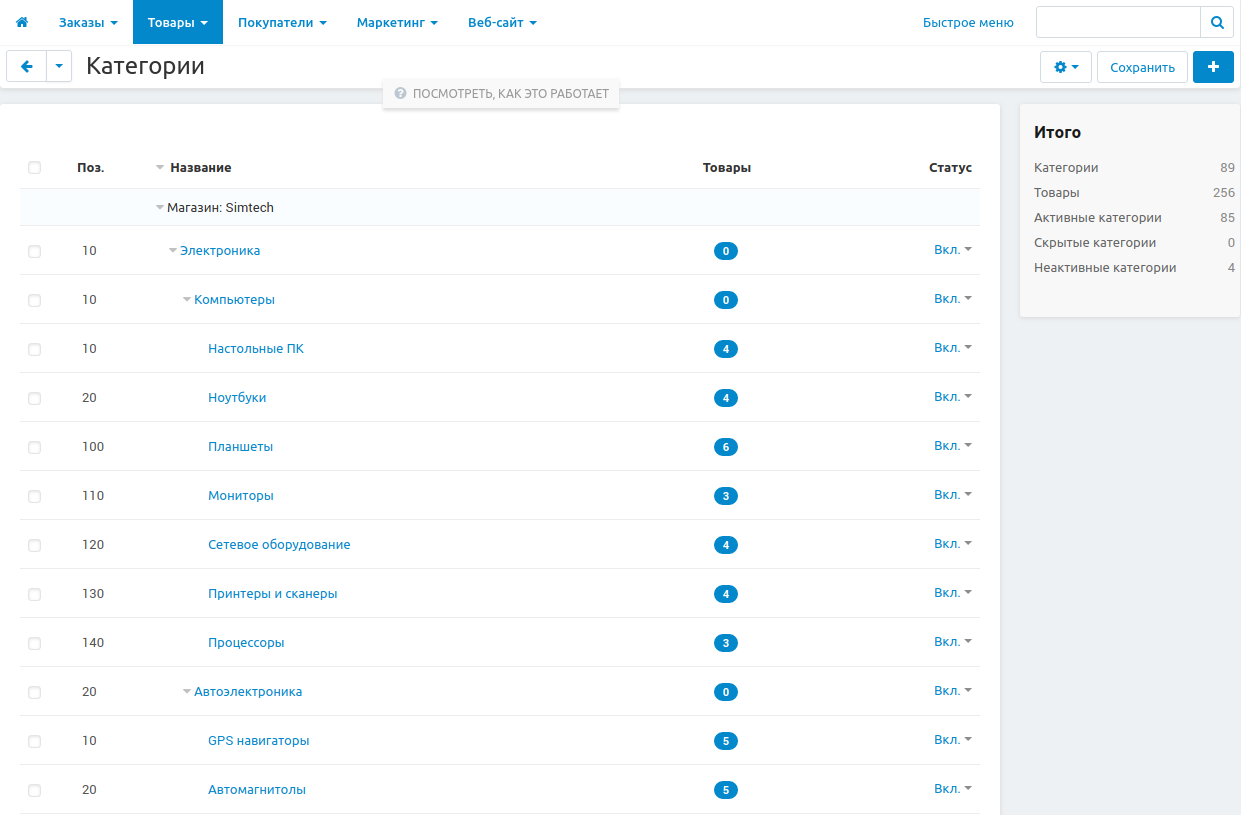This screenshot has width=1241, height=815.
Task: Click the Быстрое меню link
Action: tap(967, 22)
